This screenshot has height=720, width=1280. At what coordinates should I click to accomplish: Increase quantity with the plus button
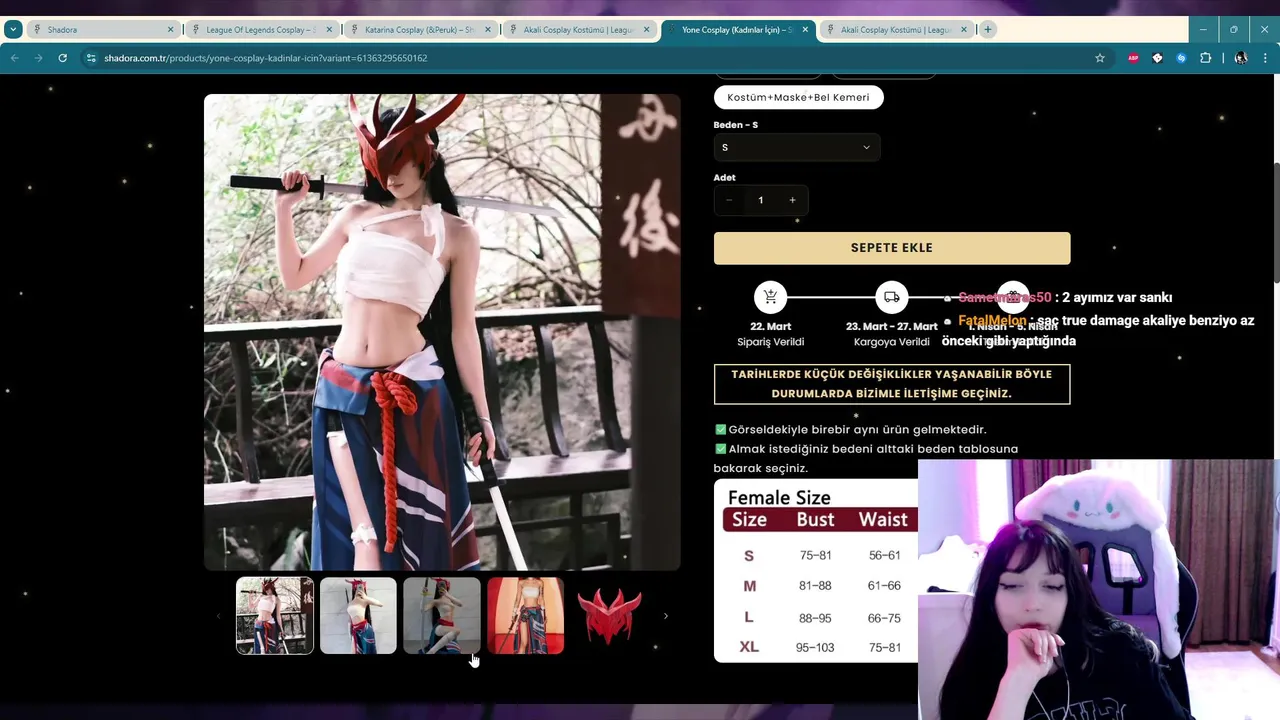tap(792, 200)
